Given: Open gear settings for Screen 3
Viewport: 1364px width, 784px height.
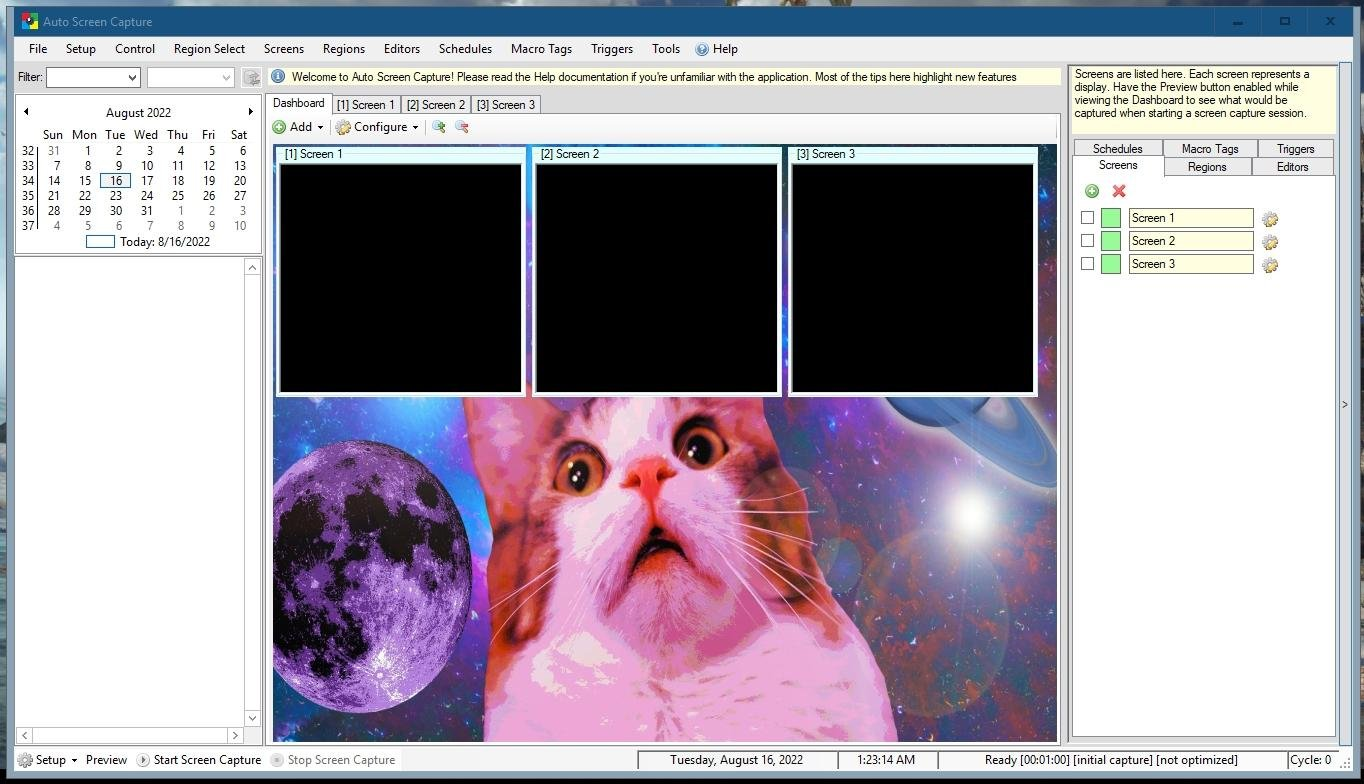Looking at the screenshot, I should coord(1268,264).
